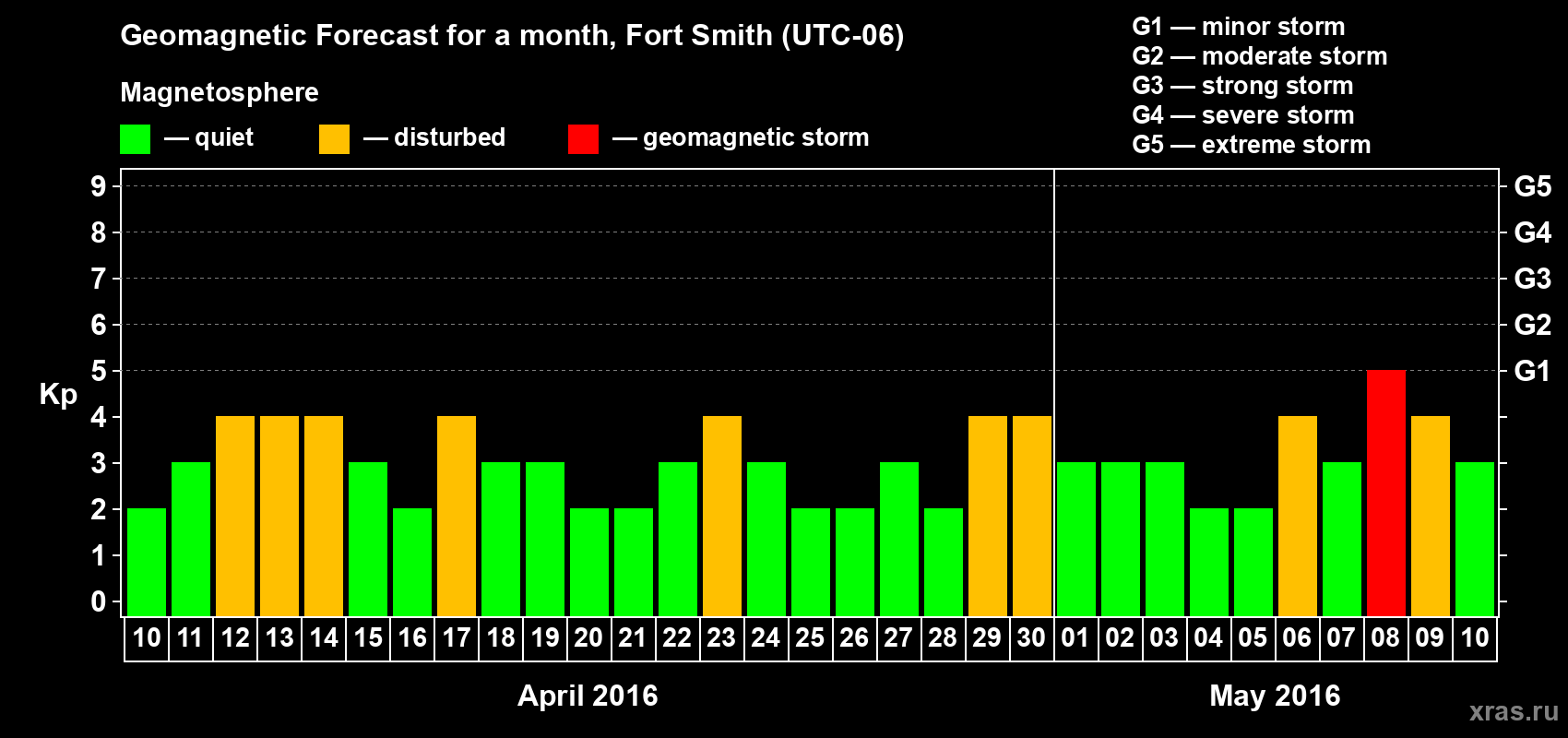Image resolution: width=1568 pixels, height=738 pixels.
Task: Click date cell 14 under April
Action: (x=324, y=638)
